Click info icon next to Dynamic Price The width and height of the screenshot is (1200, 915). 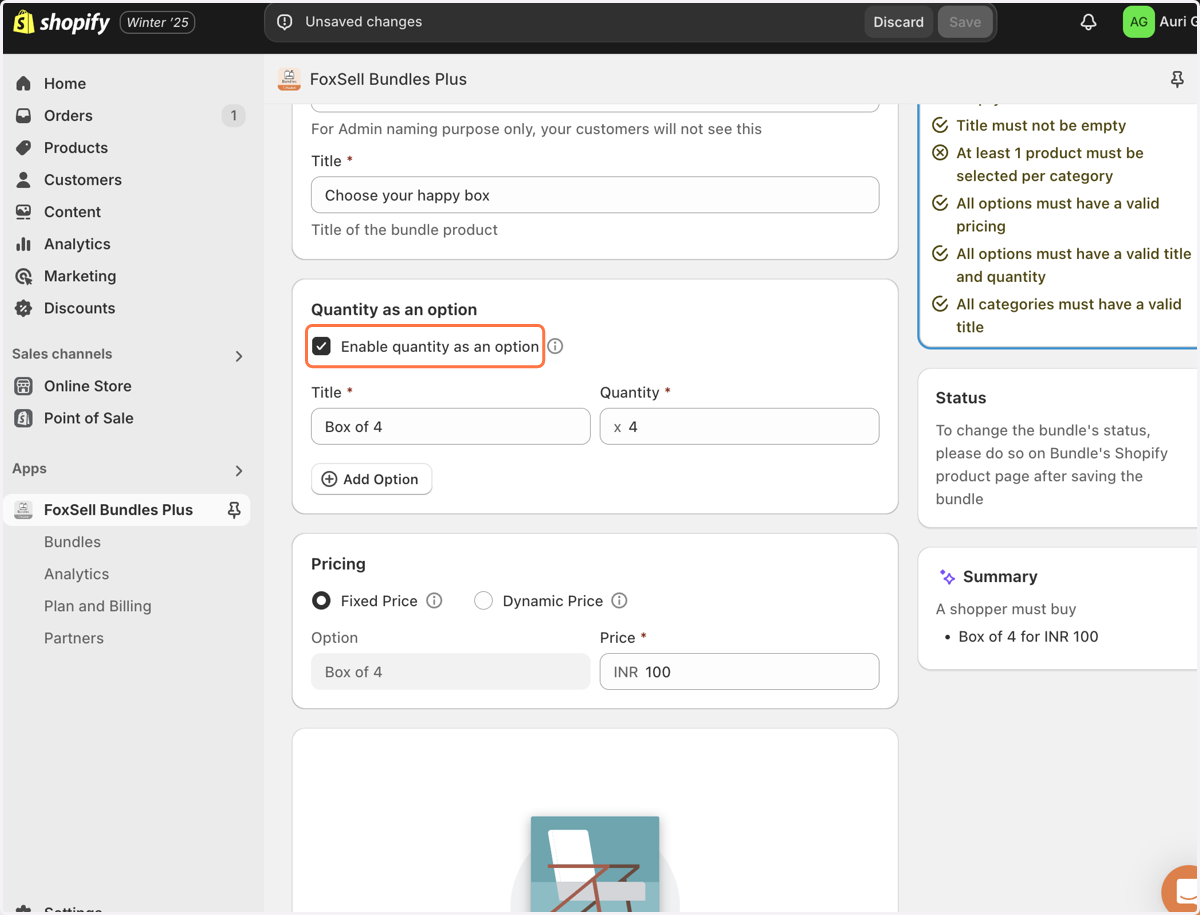pos(619,601)
